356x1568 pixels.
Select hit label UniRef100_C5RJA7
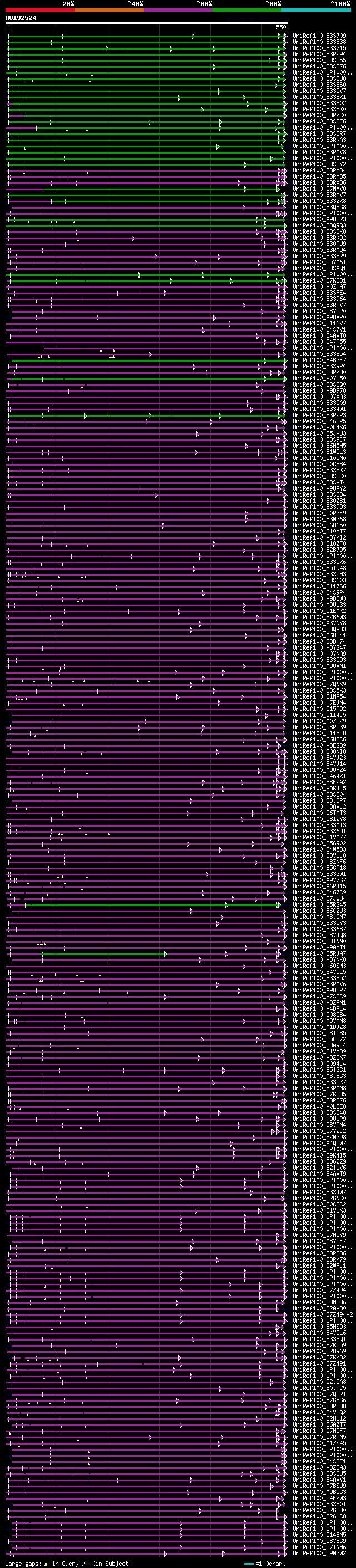click(319, 953)
